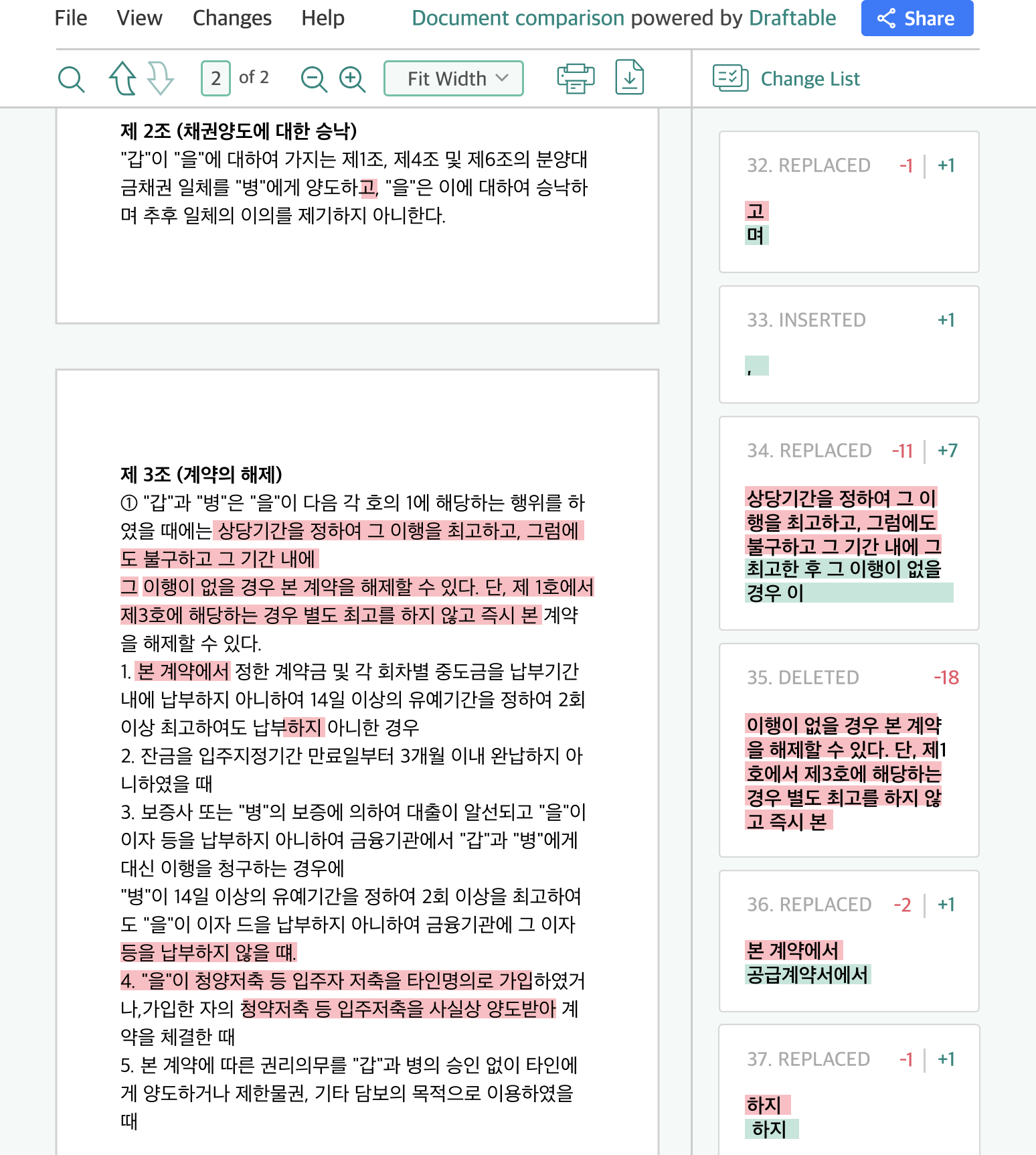1036x1155 pixels.
Task: Open the Changes menu
Action: (232, 18)
